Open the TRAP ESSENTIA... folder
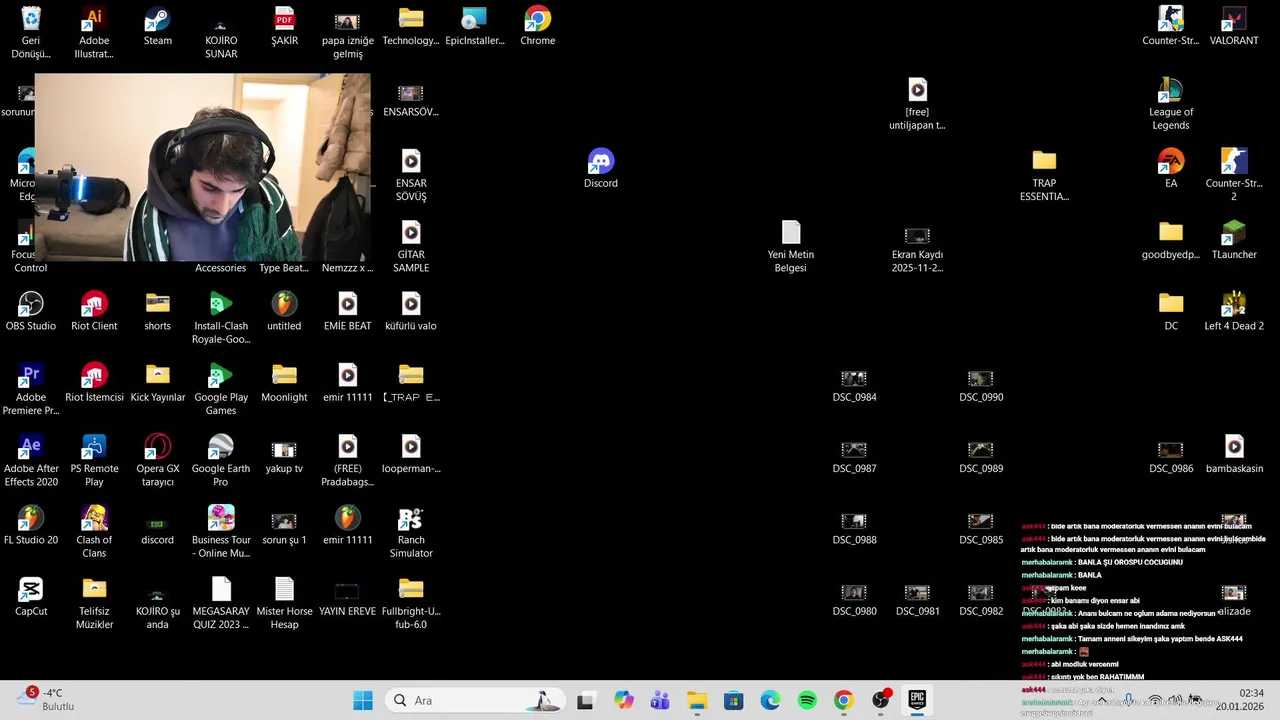The image size is (1280, 720). [x=1044, y=176]
